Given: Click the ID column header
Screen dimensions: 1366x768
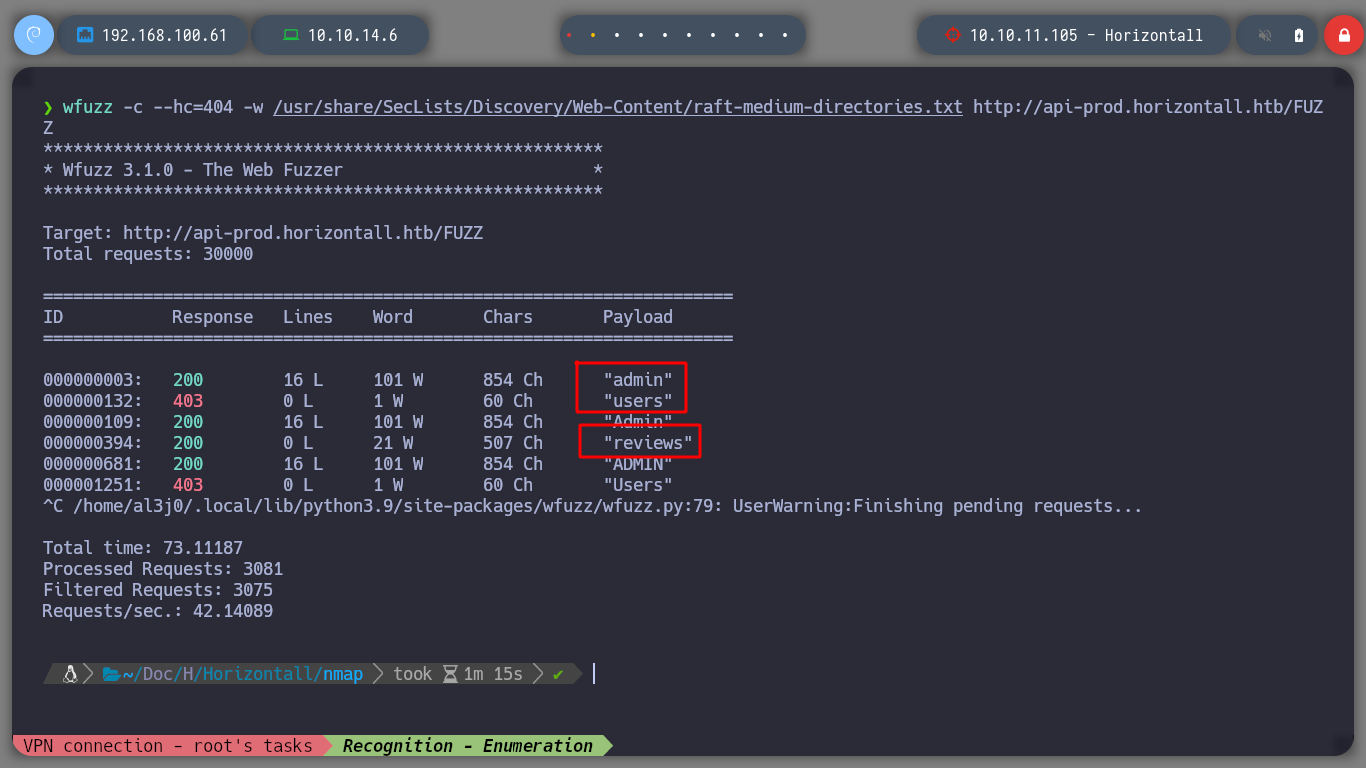Looking at the screenshot, I should (53, 317).
